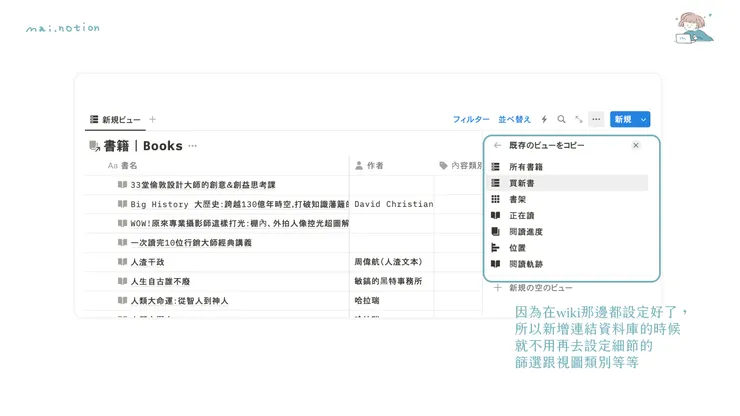Click the 書名 column header
This screenshot has height=416, width=740.
(122, 166)
